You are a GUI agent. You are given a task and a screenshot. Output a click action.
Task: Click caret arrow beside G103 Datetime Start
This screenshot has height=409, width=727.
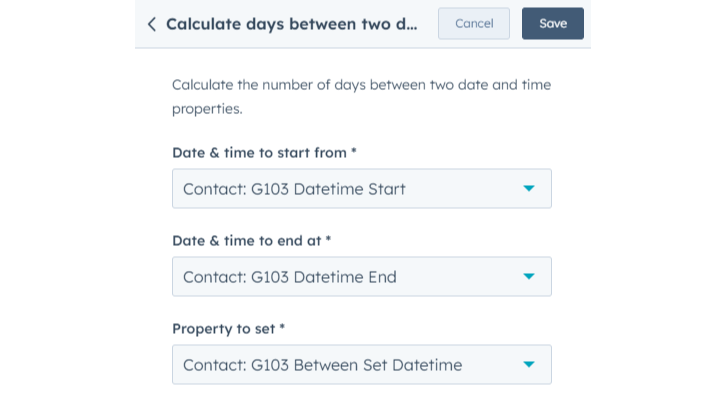[x=529, y=188]
